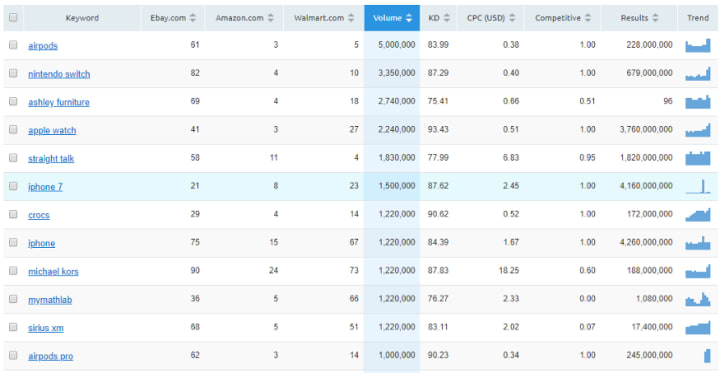This screenshot has width=720, height=373.
Task: Click the 3,760,000,000 results value
Action: 646,130
